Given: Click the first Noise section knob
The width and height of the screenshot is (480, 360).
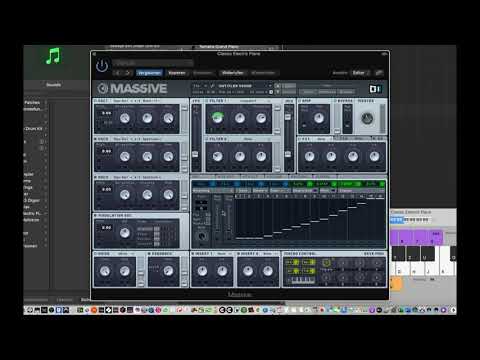Looking at the screenshot, I should [x=105, y=271].
